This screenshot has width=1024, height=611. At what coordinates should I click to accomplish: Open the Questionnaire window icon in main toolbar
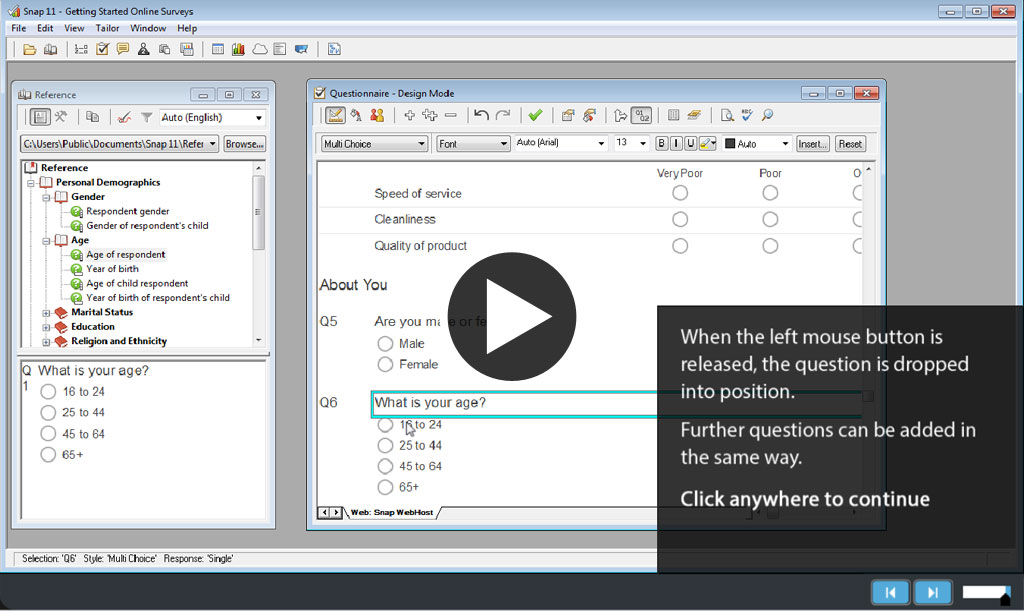(x=103, y=50)
